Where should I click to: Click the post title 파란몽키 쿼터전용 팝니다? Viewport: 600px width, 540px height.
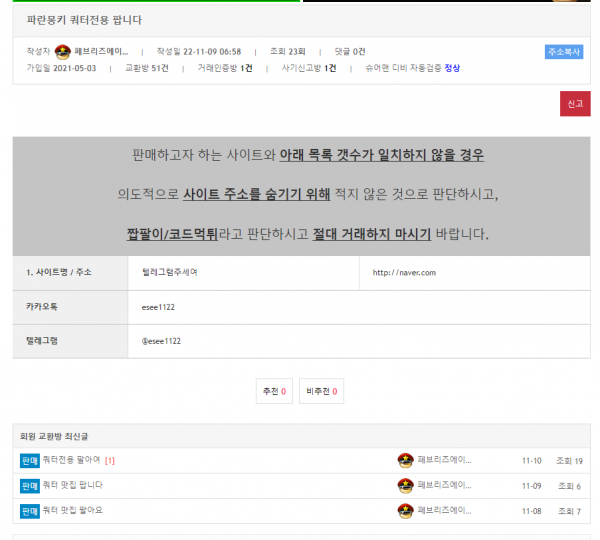tap(84, 20)
